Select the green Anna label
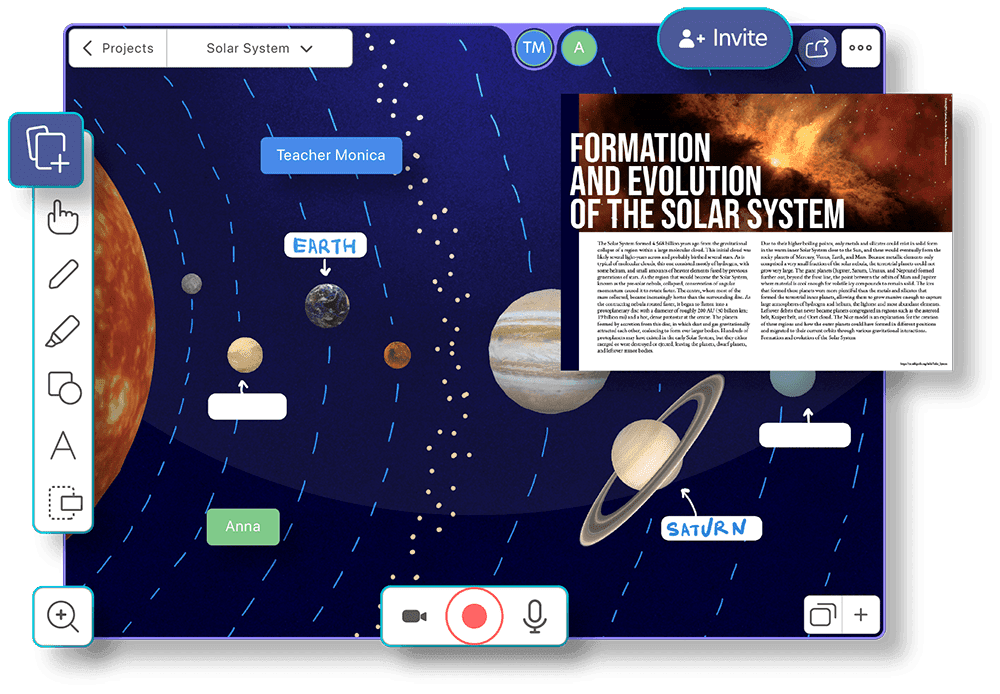The width and height of the screenshot is (1000, 694). click(243, 526)
